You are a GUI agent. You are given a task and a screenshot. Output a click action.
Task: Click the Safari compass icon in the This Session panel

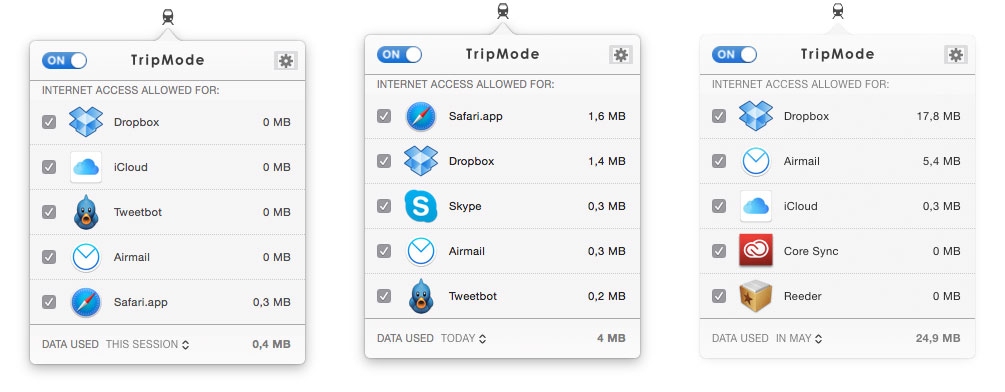[86, 302]
